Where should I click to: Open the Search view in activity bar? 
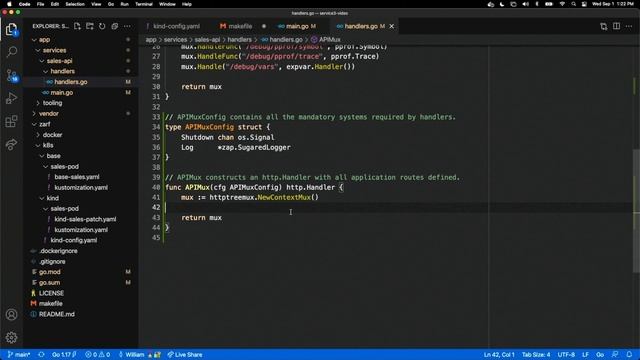[11, 52]
